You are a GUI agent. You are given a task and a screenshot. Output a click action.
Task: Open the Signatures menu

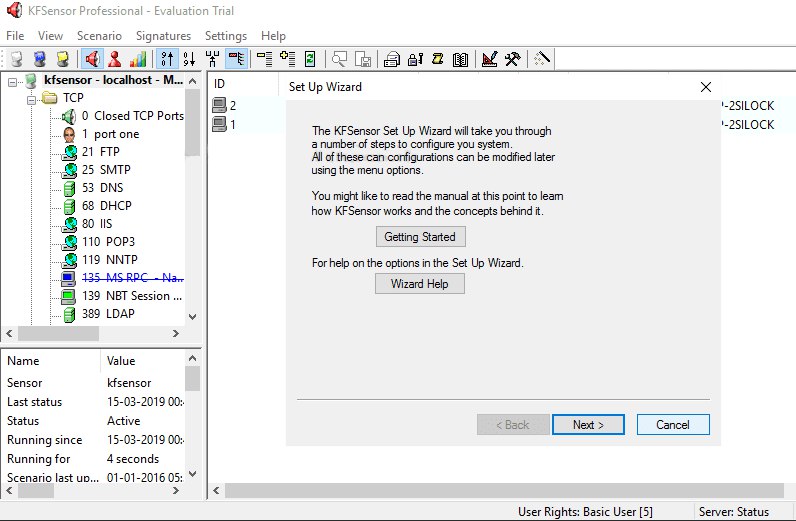point(163,36)
